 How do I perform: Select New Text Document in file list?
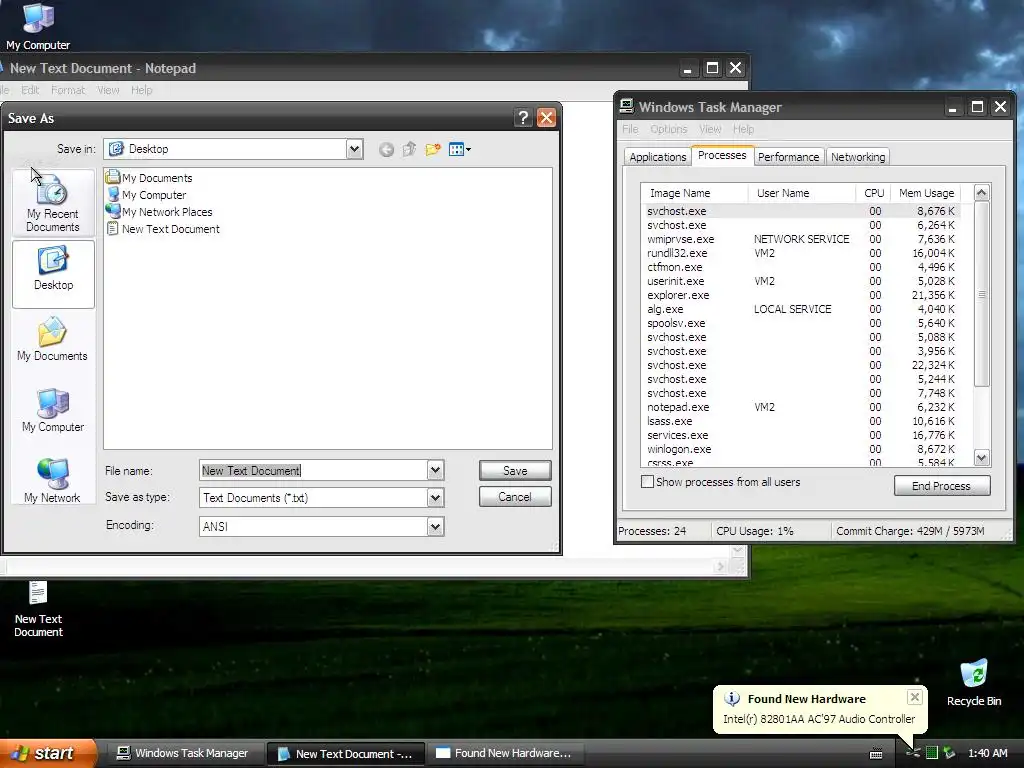tap(163, 229)
